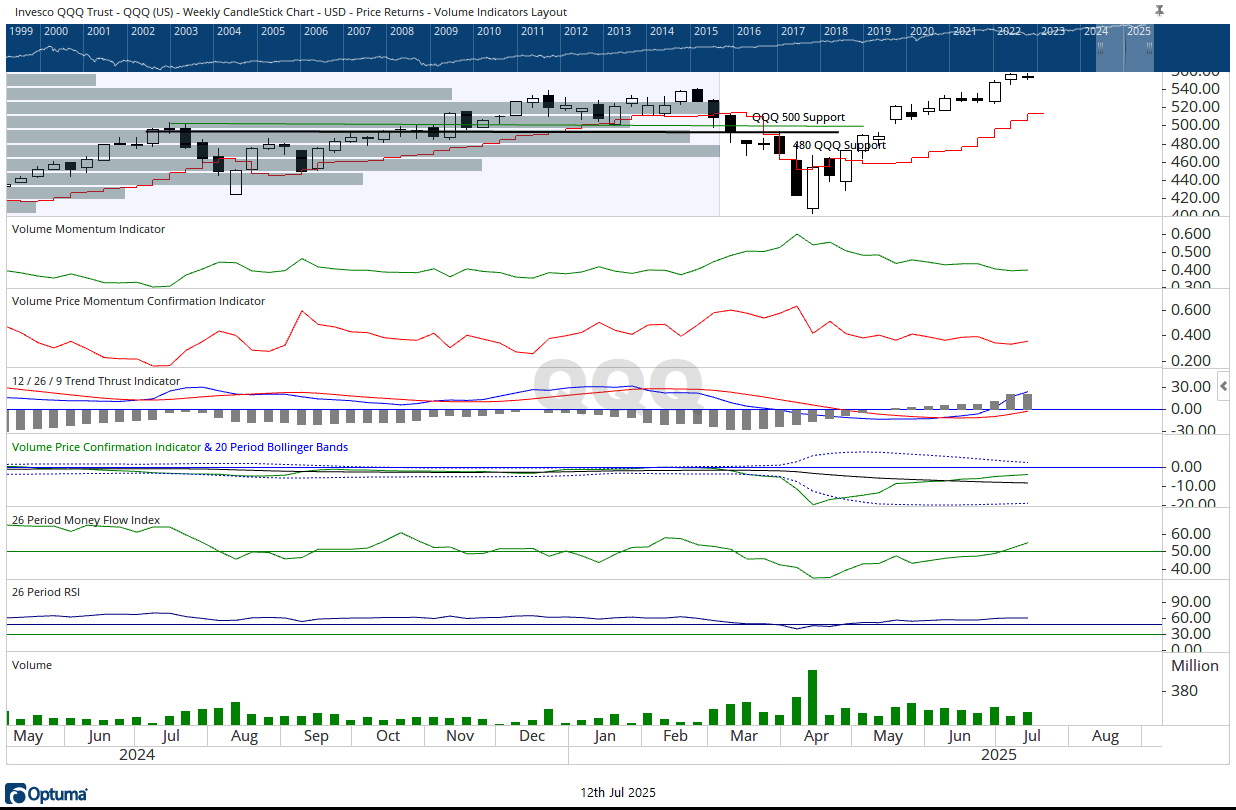Viewport: 1236px width, 810px height.
Task: Click the -10.00 axis value
Action: pyautogui.click(x=1192, y=486)
